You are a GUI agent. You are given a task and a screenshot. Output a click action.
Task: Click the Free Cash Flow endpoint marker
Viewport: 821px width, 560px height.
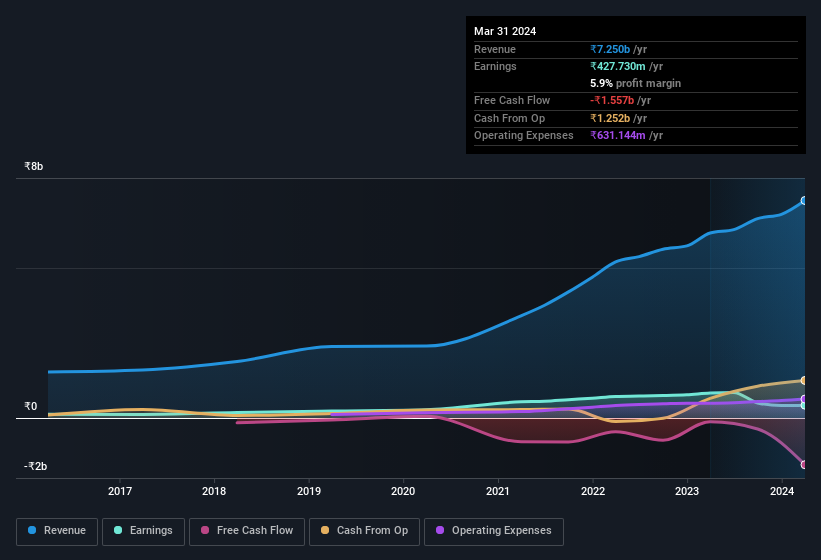(x=804, y=465)
